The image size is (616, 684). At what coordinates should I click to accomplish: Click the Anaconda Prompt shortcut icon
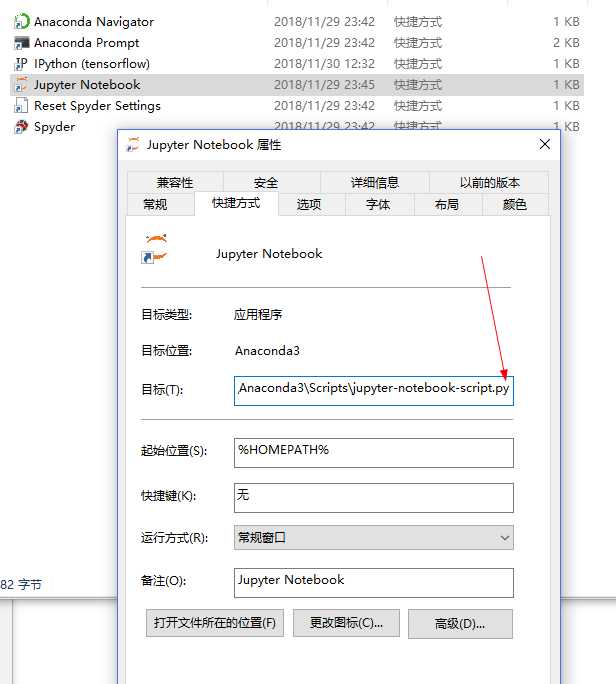point(21,43)
